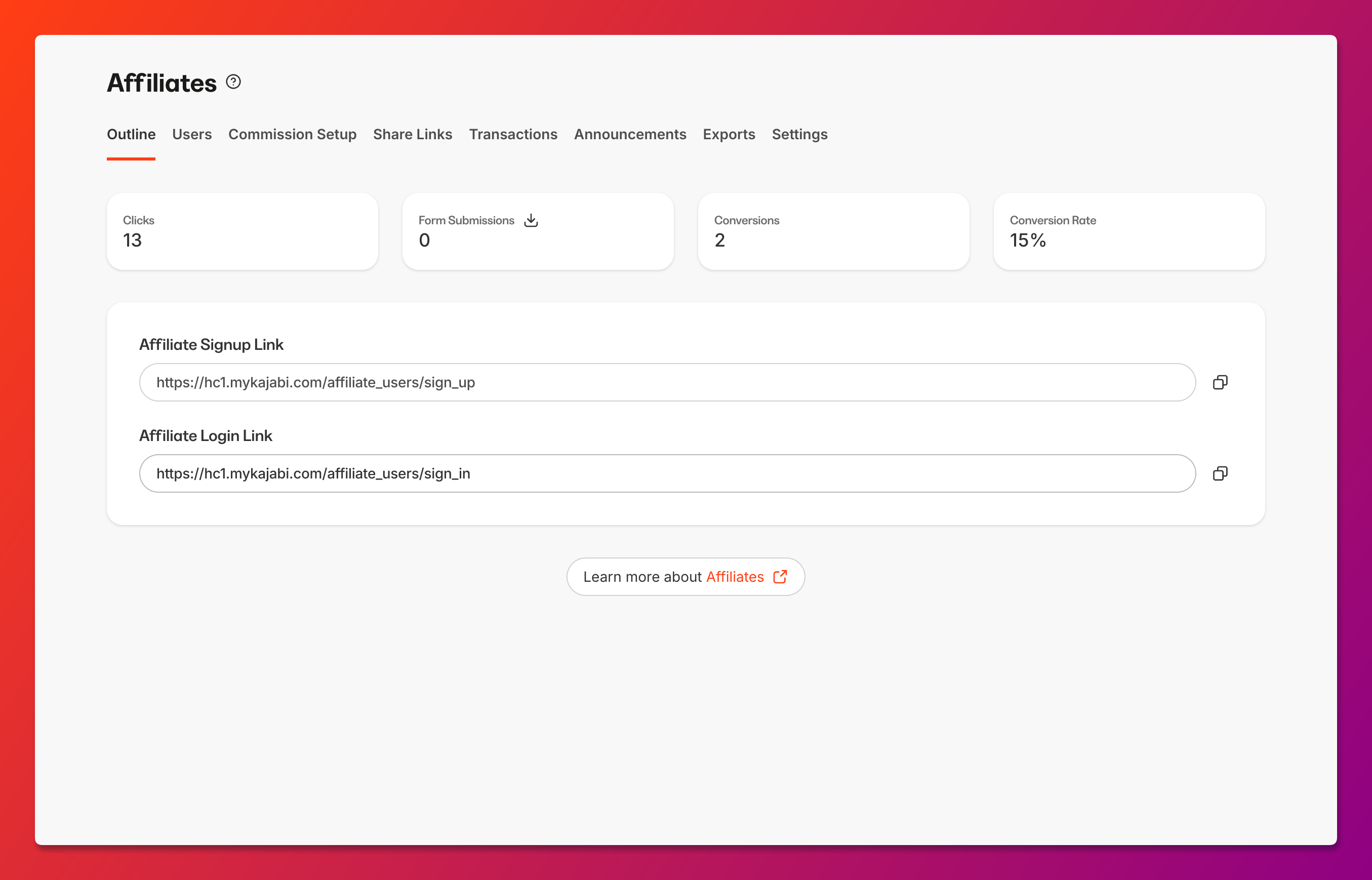Click the Conversion Rate label
The height and width of the screenshot is (880, 1372).
click(1053, 221)
